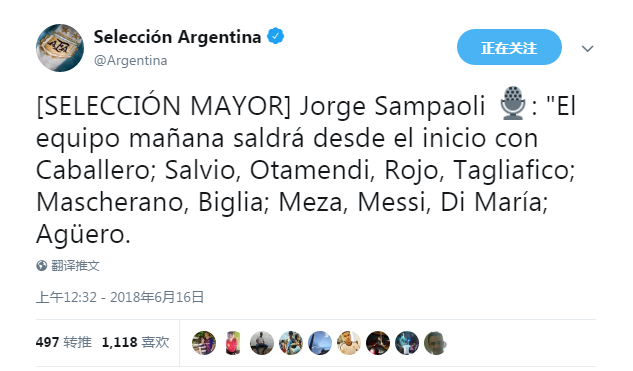Expand the tweet options chevron
This screenshot has width=633, height=371.
(x=587, y=49)
